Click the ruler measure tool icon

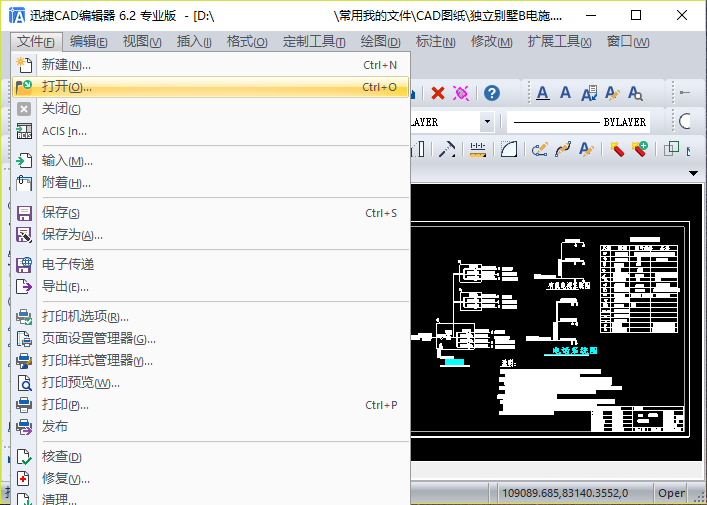477,149
